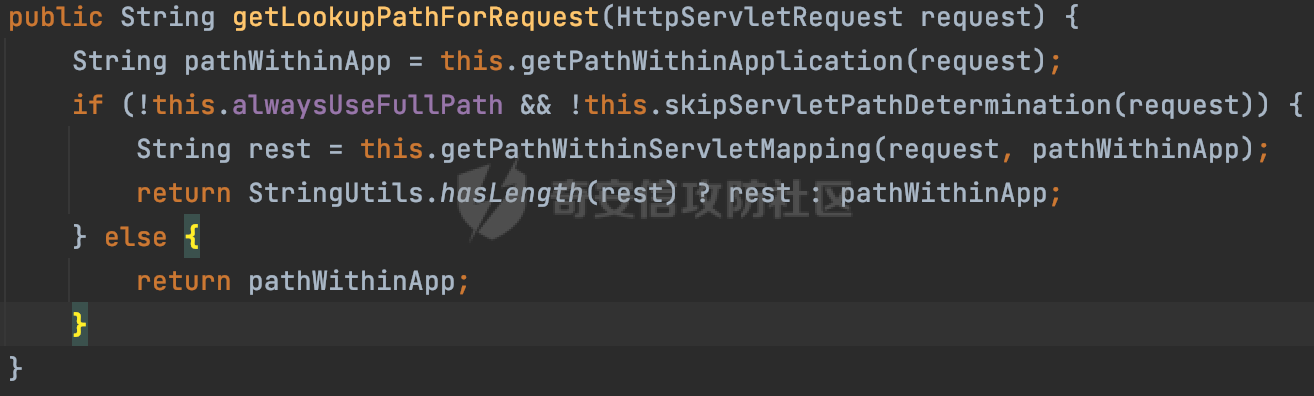Click the highlighted opening brace after else
This screenshot has height=396, width=1314.
click(191, 237)
